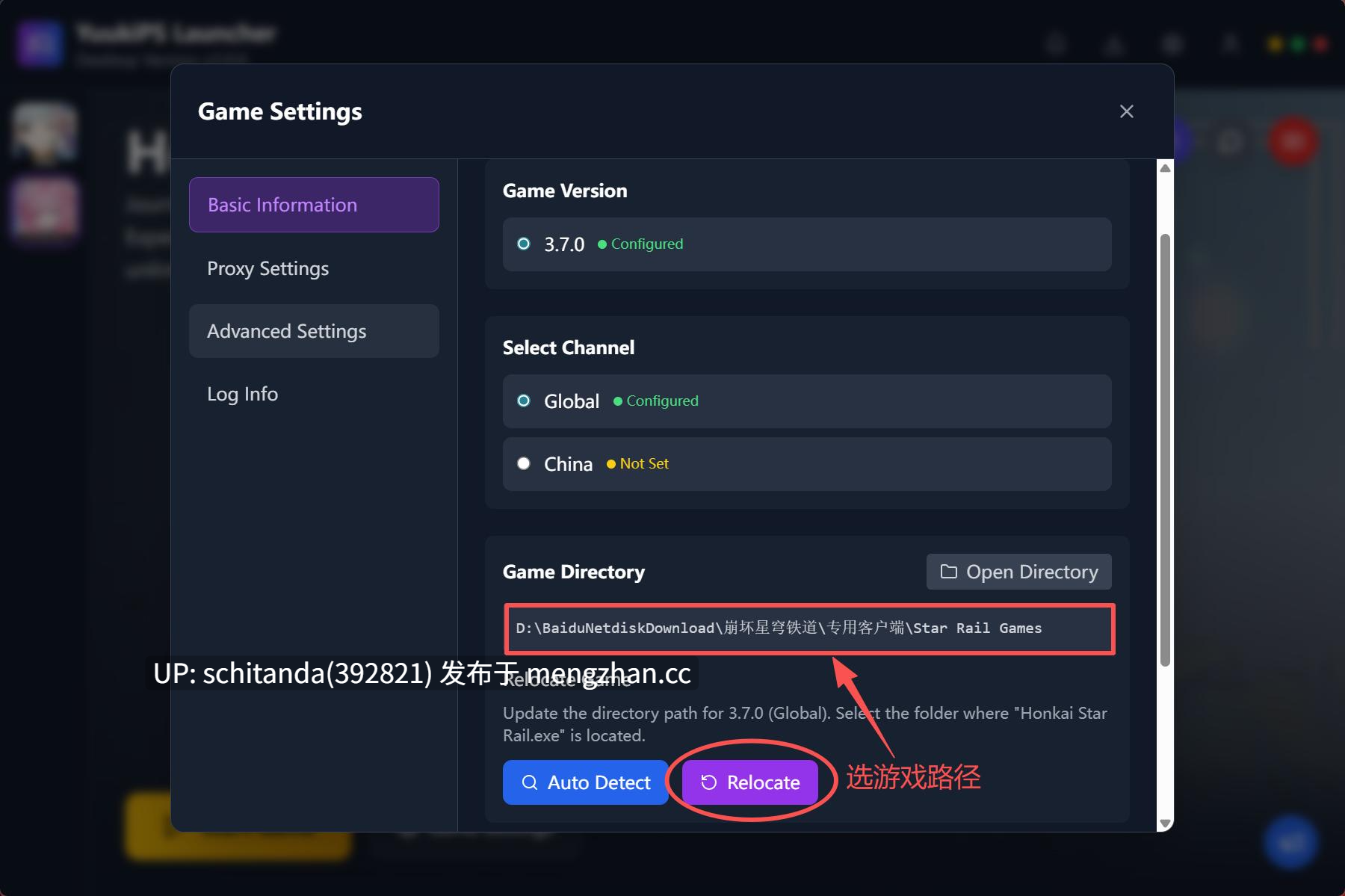View the Log Info tab
This screenshot has width=1345, height=896.
pyautogui.click(x=314, y=394)
